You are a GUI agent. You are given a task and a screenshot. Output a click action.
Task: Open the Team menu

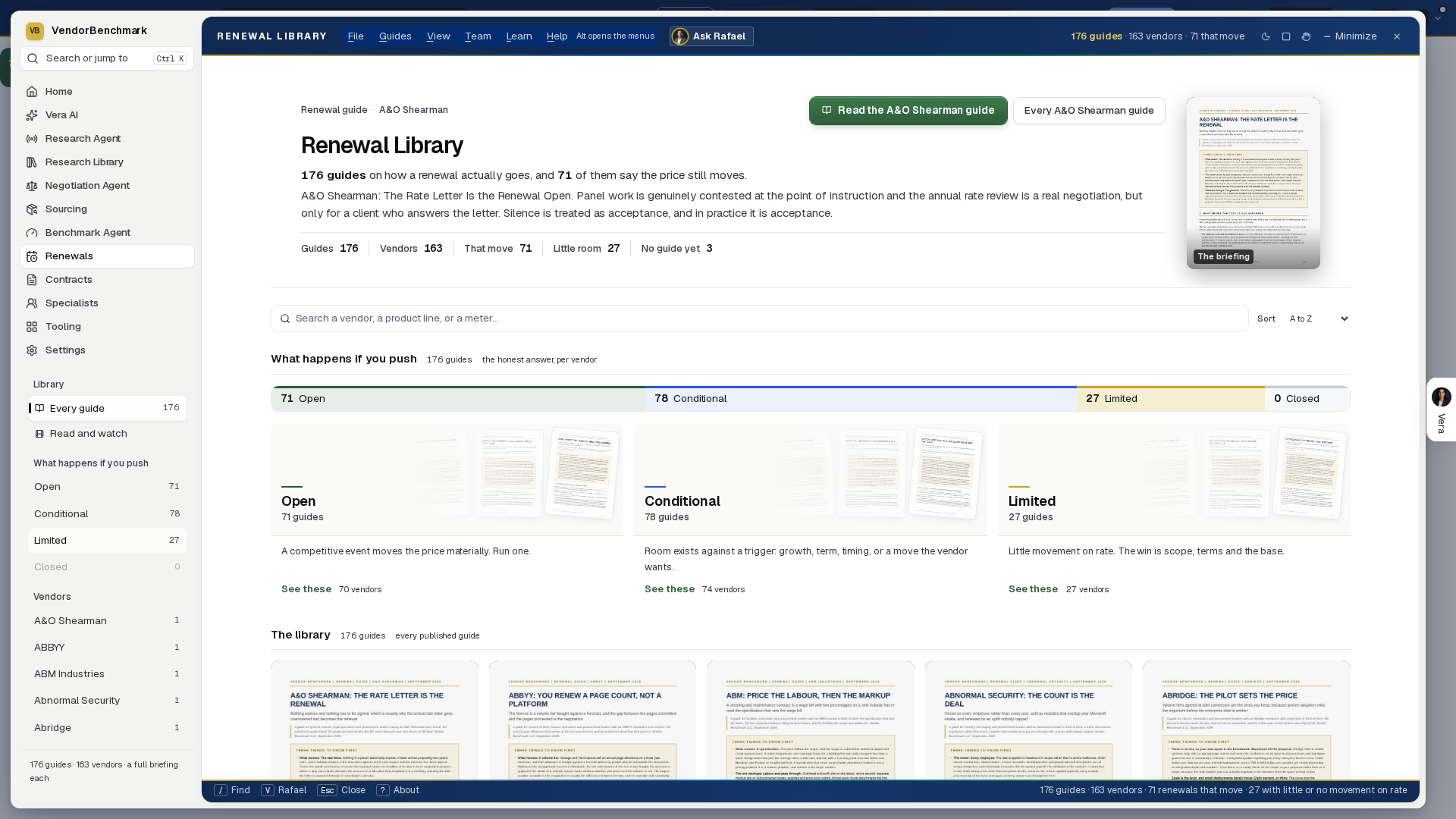478,36
